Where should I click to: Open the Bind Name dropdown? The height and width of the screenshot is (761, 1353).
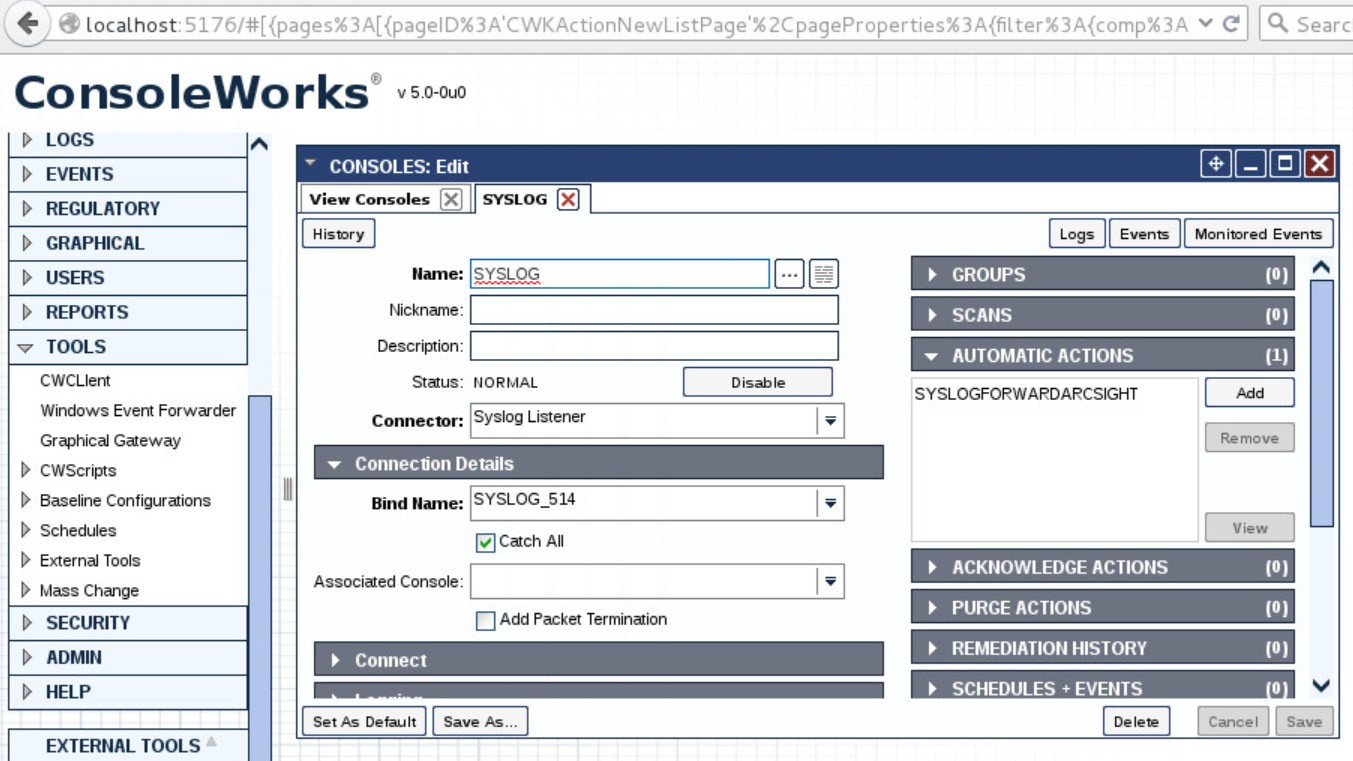point(830,504)
